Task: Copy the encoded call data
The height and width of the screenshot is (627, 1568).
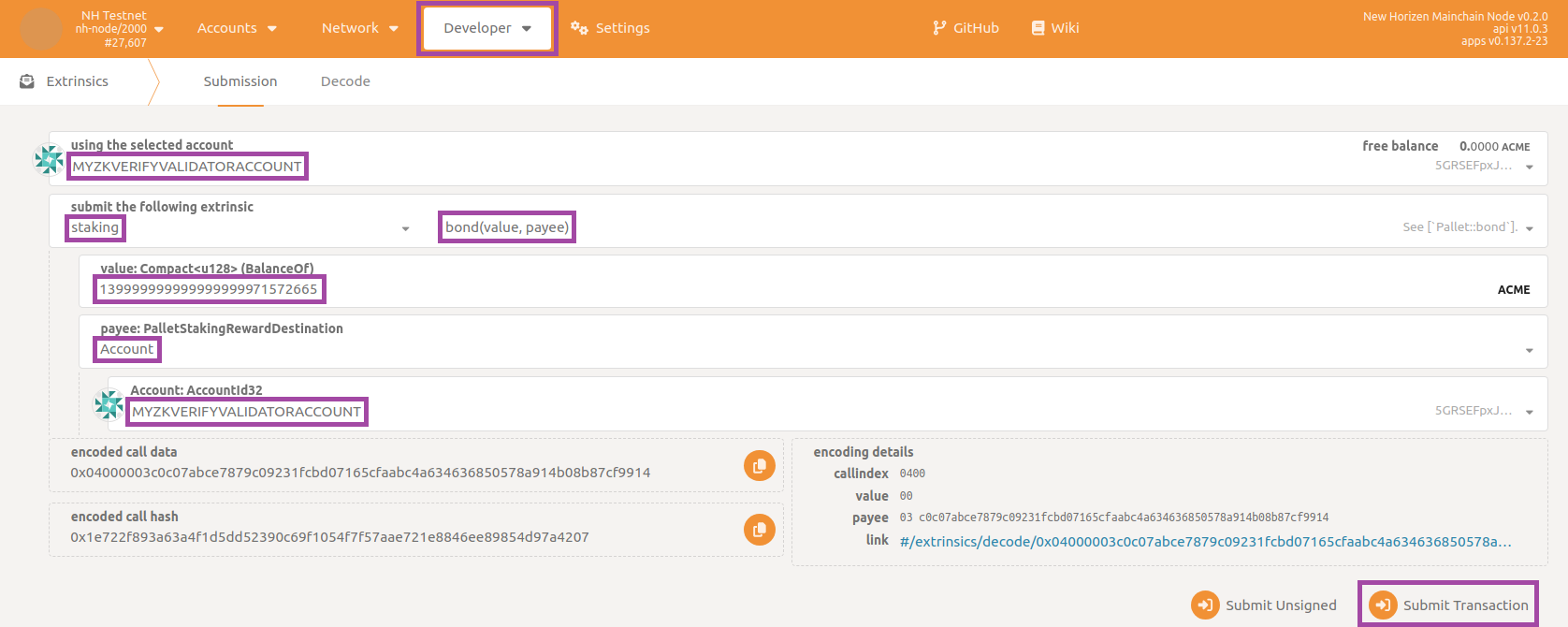Action: (x=759, y=465)
